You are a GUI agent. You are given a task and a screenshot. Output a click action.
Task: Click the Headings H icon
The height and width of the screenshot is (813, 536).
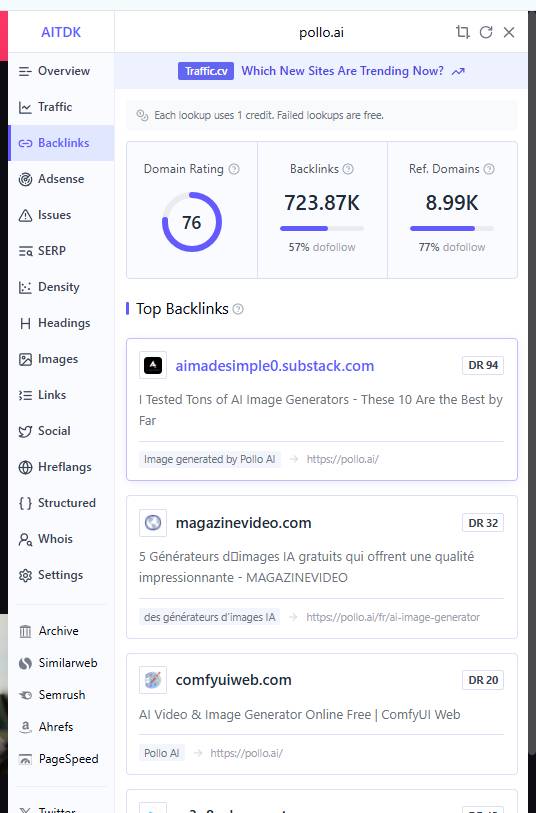click(x=25, y=324)
